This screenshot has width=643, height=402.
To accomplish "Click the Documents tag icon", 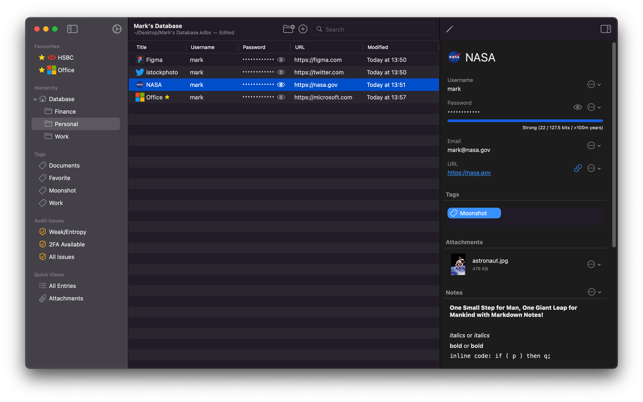I will coord(43,165).
